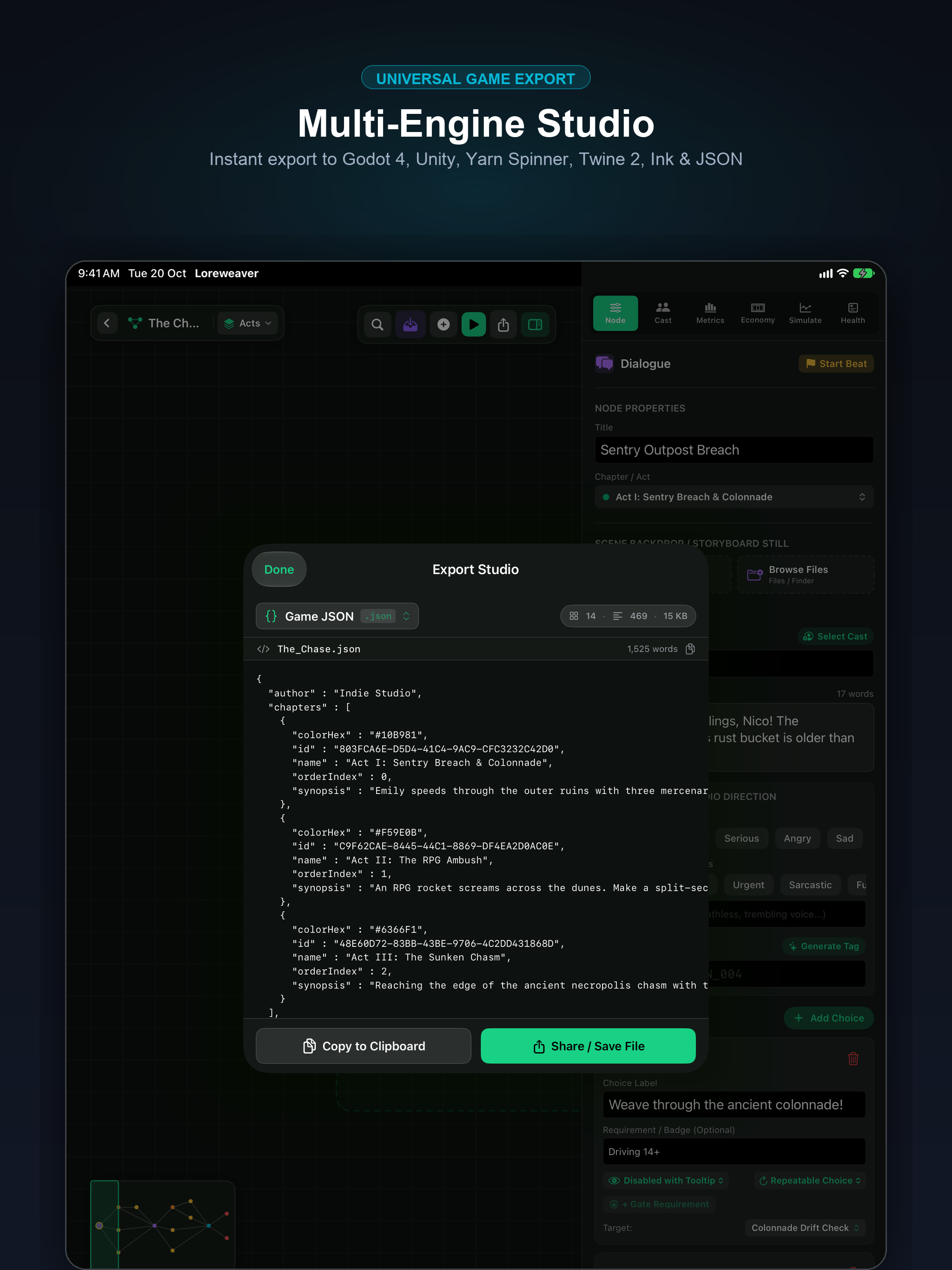
Task: Select the Angry emotion chip
Action: pyautogui.click(x=798, y=838)
